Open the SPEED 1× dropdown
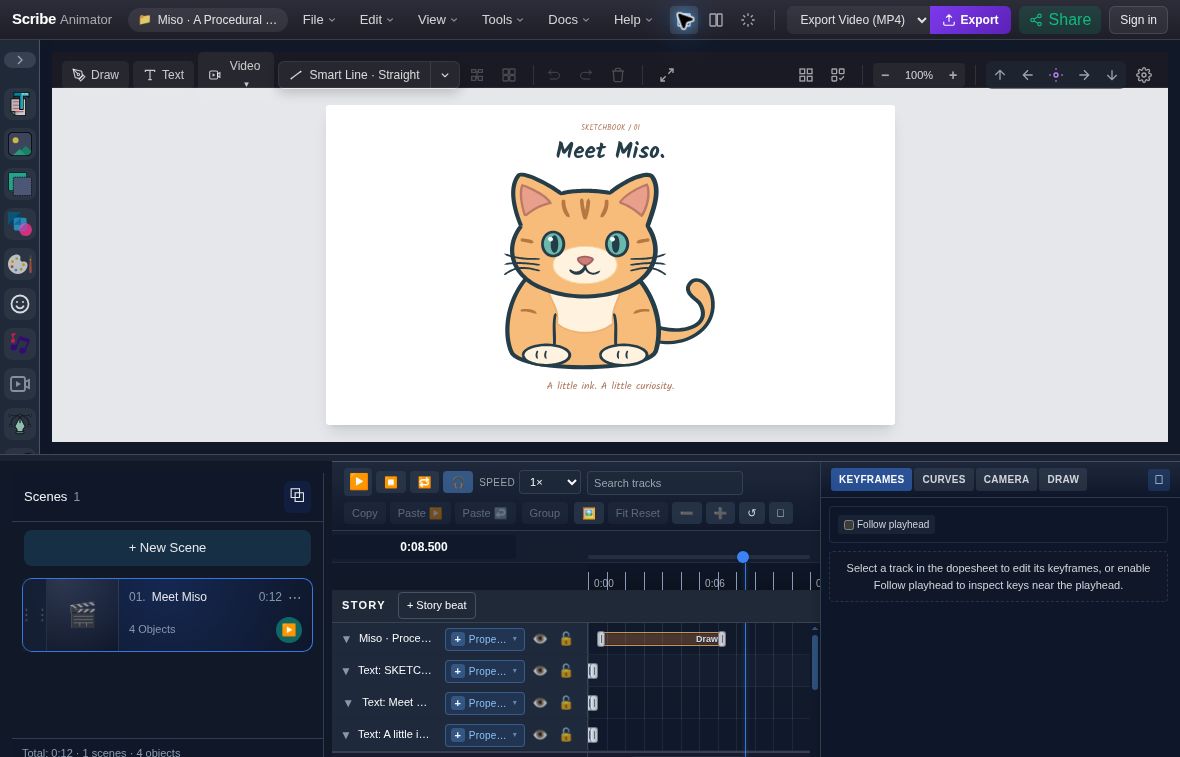 [x=550, y=482]
